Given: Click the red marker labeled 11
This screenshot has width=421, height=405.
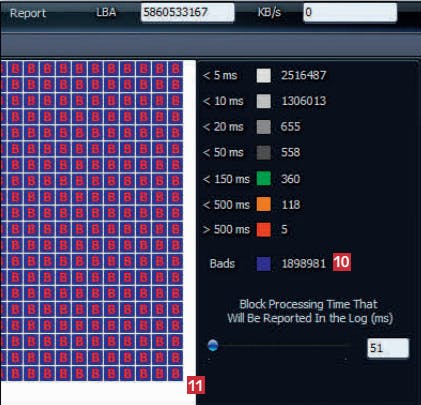Looking at the screenshot, I should tap(196, 385).
